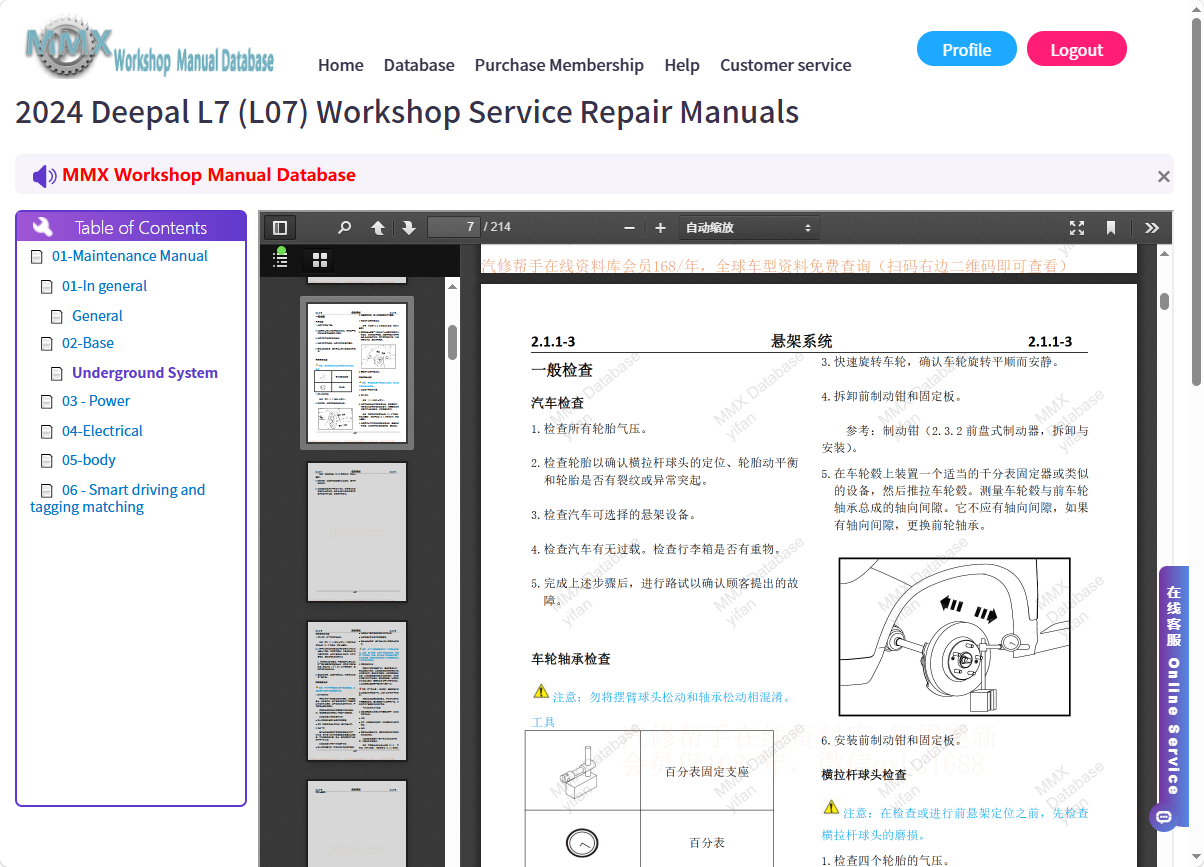Open the Help menu item
The height and width of the screenshot is (867, 1204).
[682, 65]
